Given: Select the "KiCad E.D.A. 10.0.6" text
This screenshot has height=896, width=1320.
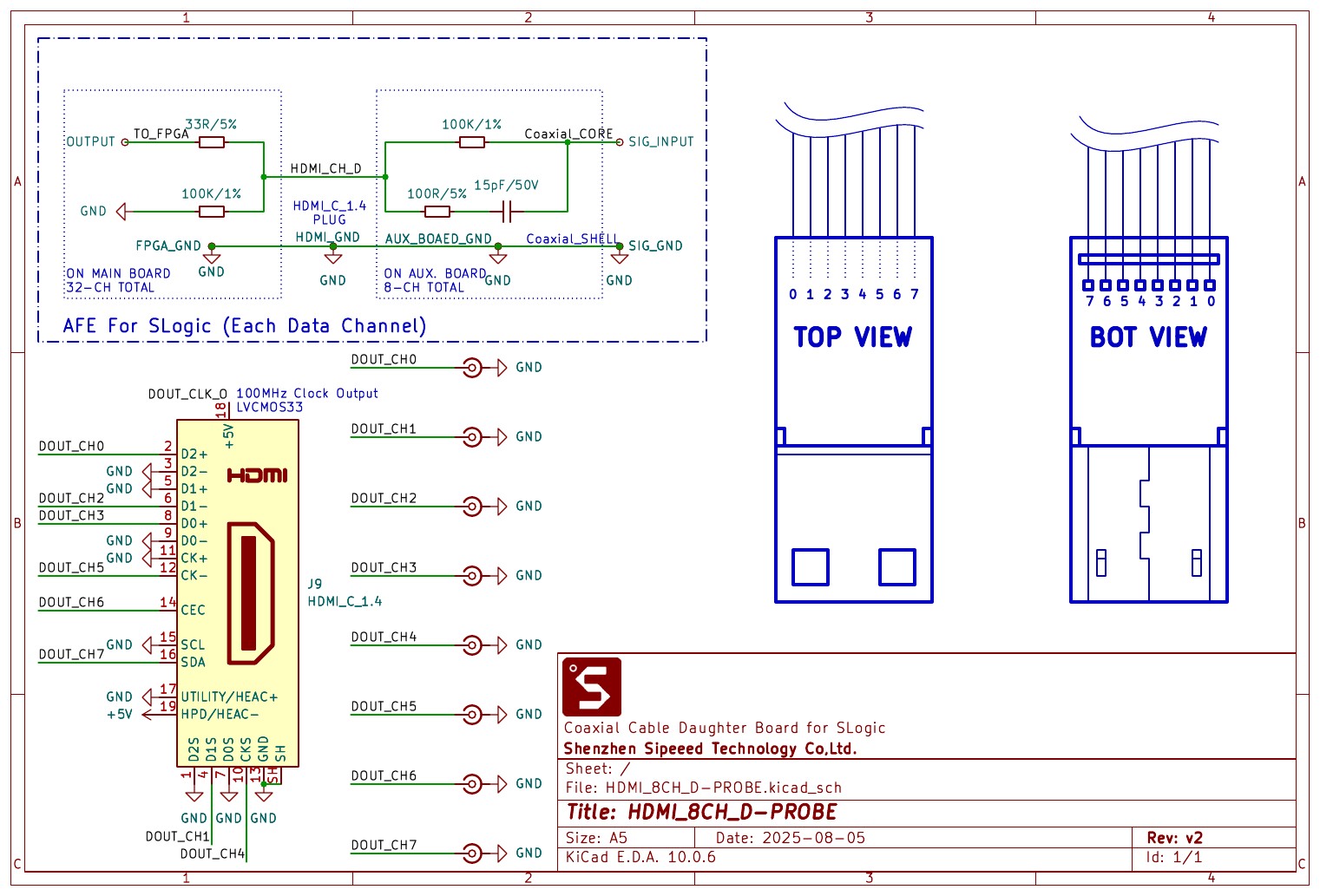Looking at the screenshot, I should tap(641, 857).
